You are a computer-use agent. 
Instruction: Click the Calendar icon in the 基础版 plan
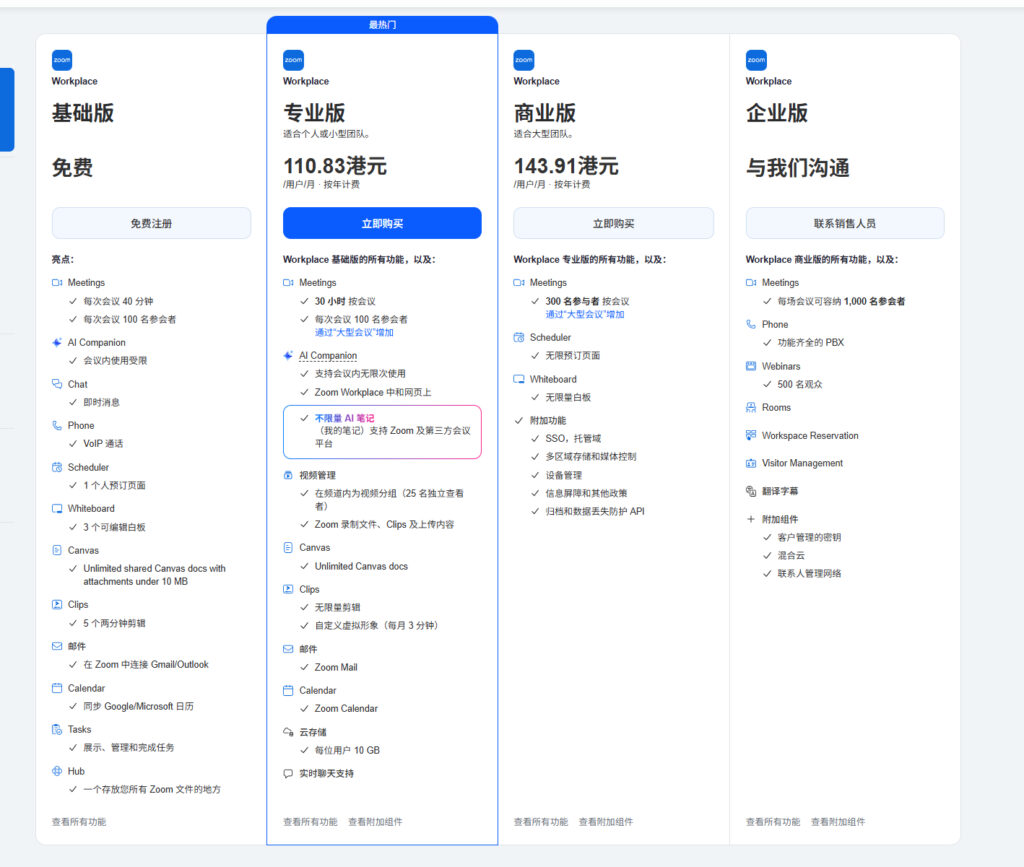click(57, 688)
